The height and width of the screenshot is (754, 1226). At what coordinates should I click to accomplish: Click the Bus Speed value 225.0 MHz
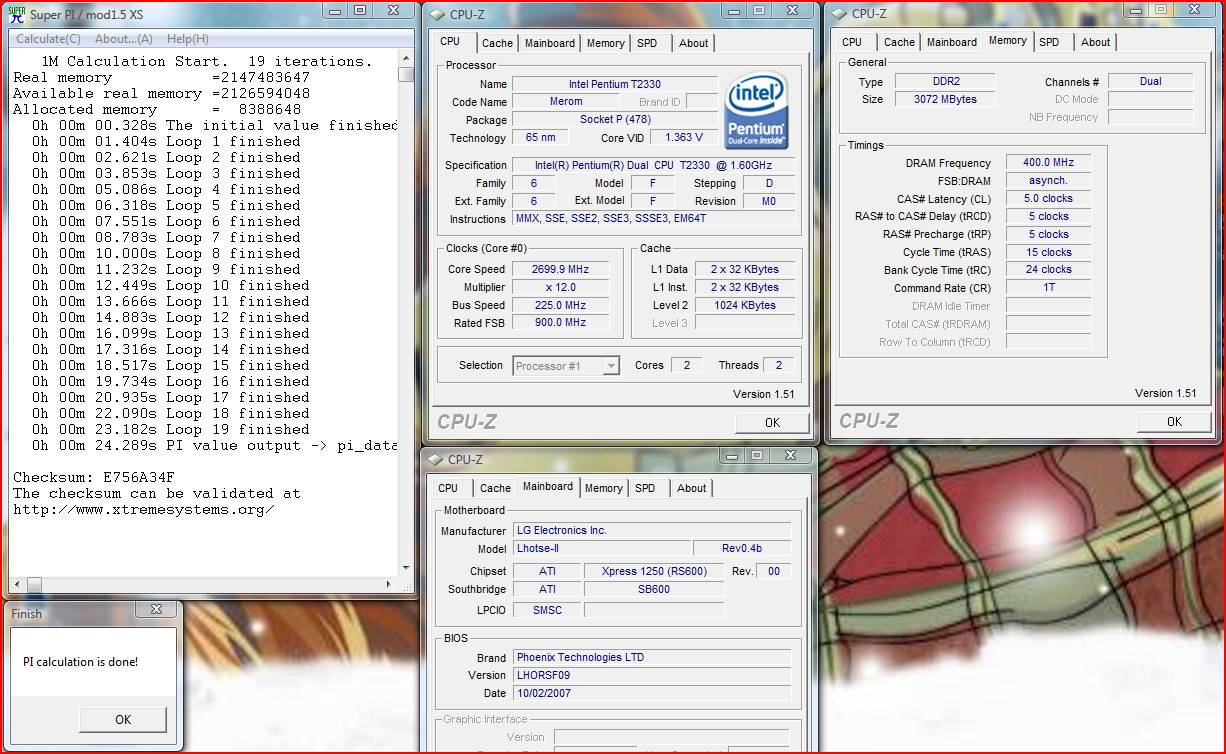point(561,305)
